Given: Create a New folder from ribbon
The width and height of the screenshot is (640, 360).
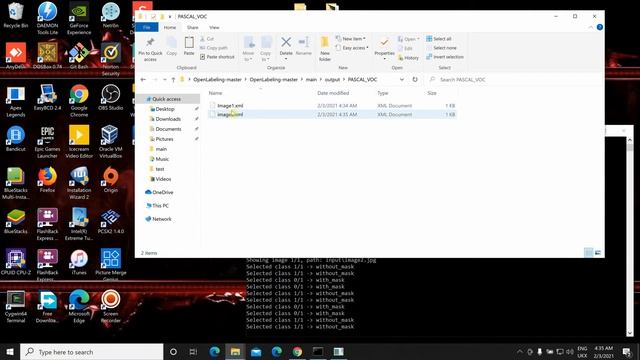Looking at the screenshot, I should point(325,49).
